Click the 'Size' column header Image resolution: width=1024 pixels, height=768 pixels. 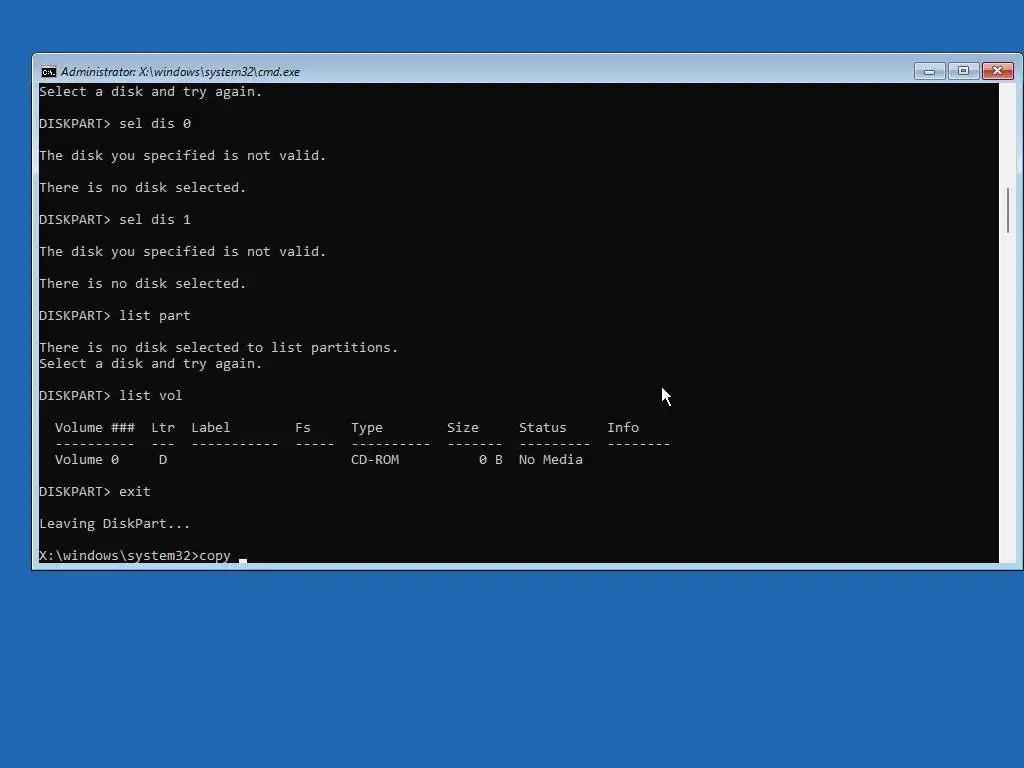pyautogui.click(x=463, y=428)
